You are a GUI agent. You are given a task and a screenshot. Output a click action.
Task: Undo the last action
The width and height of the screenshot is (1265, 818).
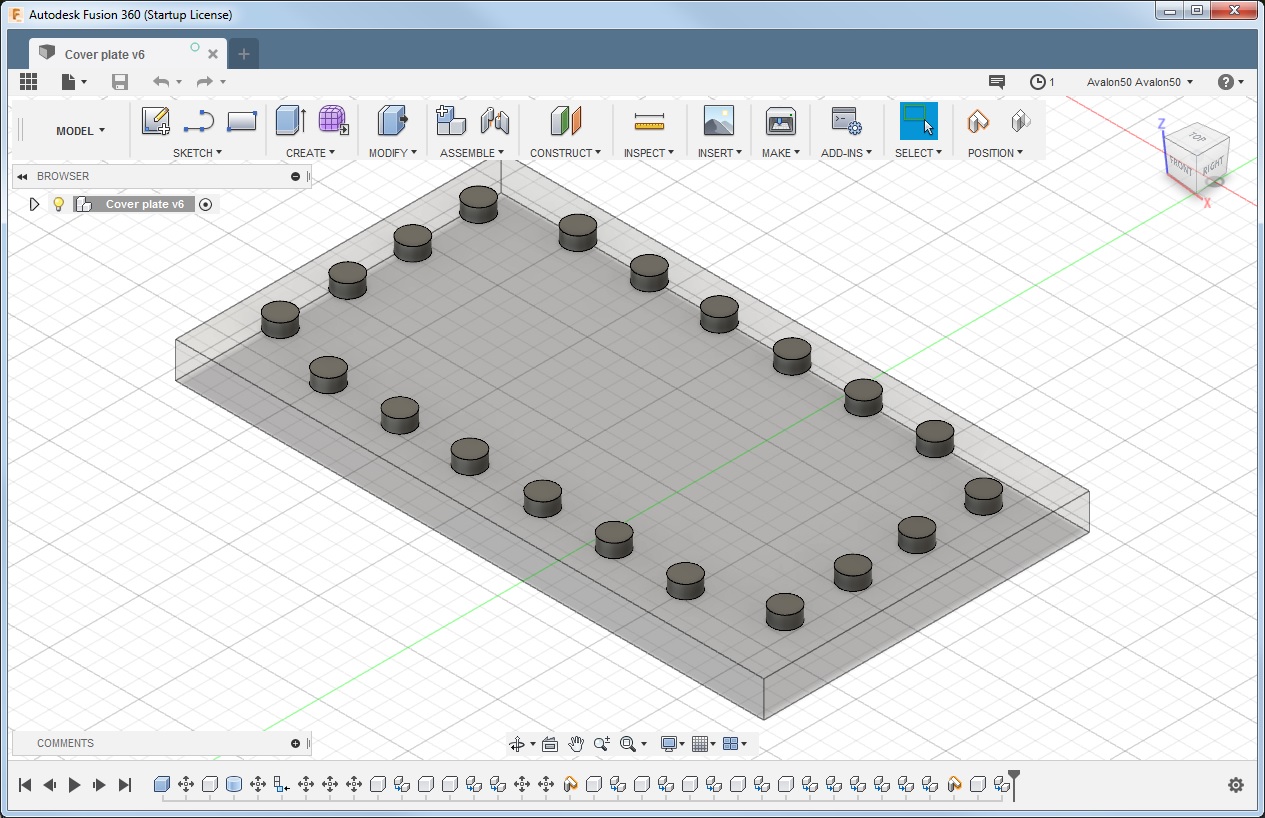[161, 82]
